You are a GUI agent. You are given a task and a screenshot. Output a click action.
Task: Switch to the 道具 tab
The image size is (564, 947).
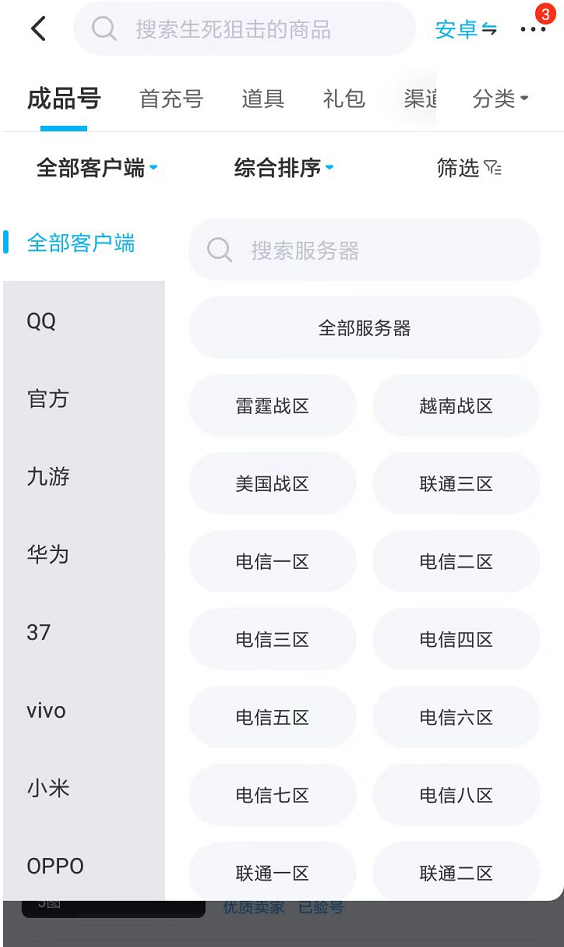[x=263, y=98]
